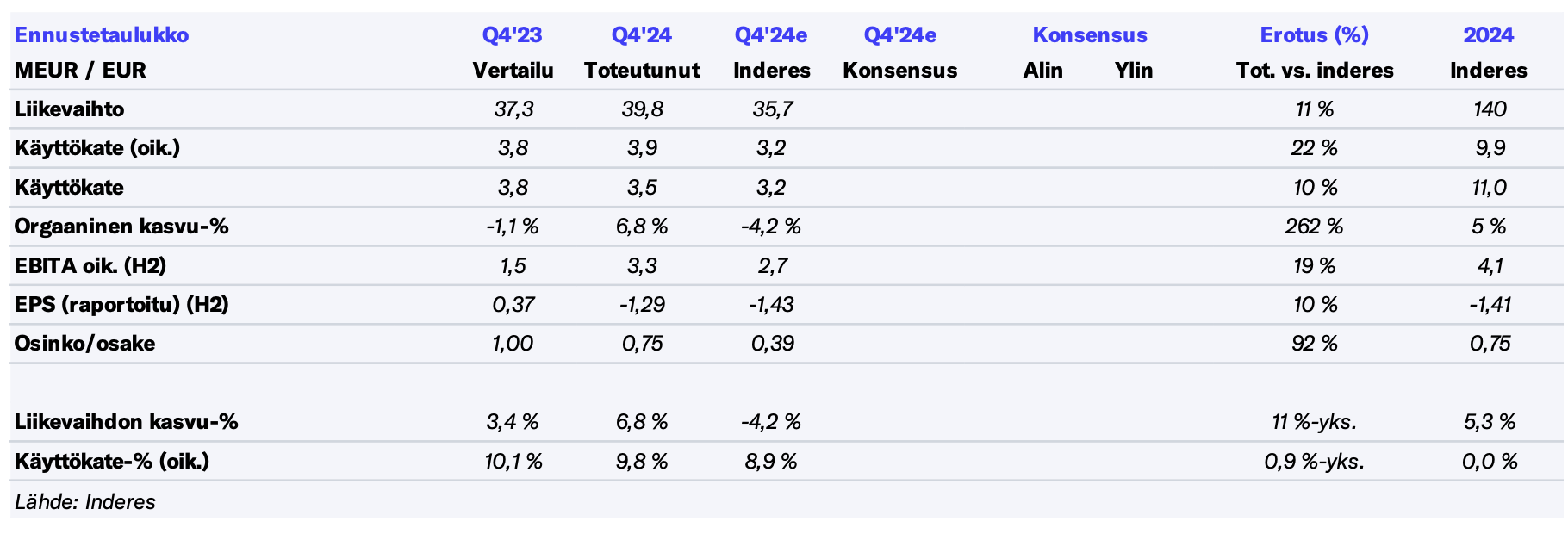The width and height of the screenshot is (1568, 534).
Task: Select the Käyttökate-% (oik.) row label
Action: (112, 461)
